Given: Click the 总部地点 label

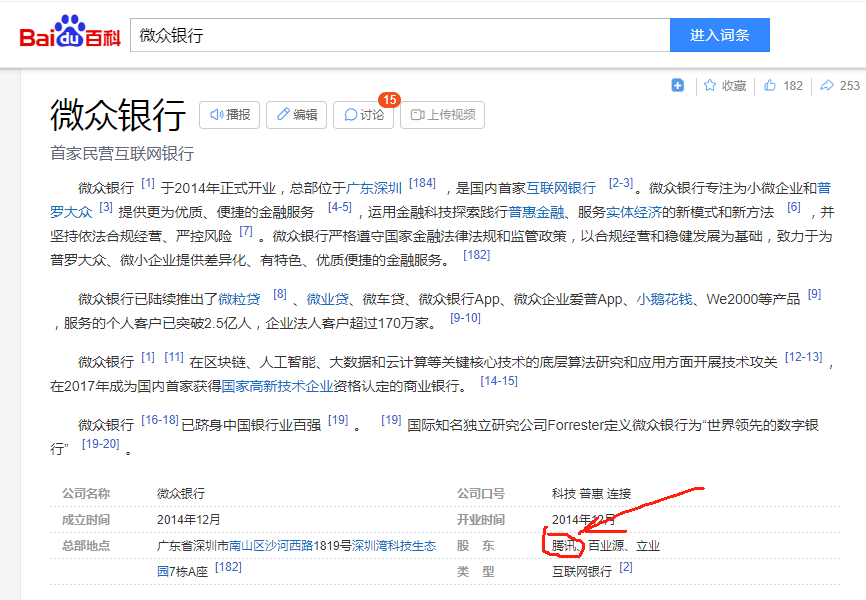Looking at the screenshot, I should point(86,546).
